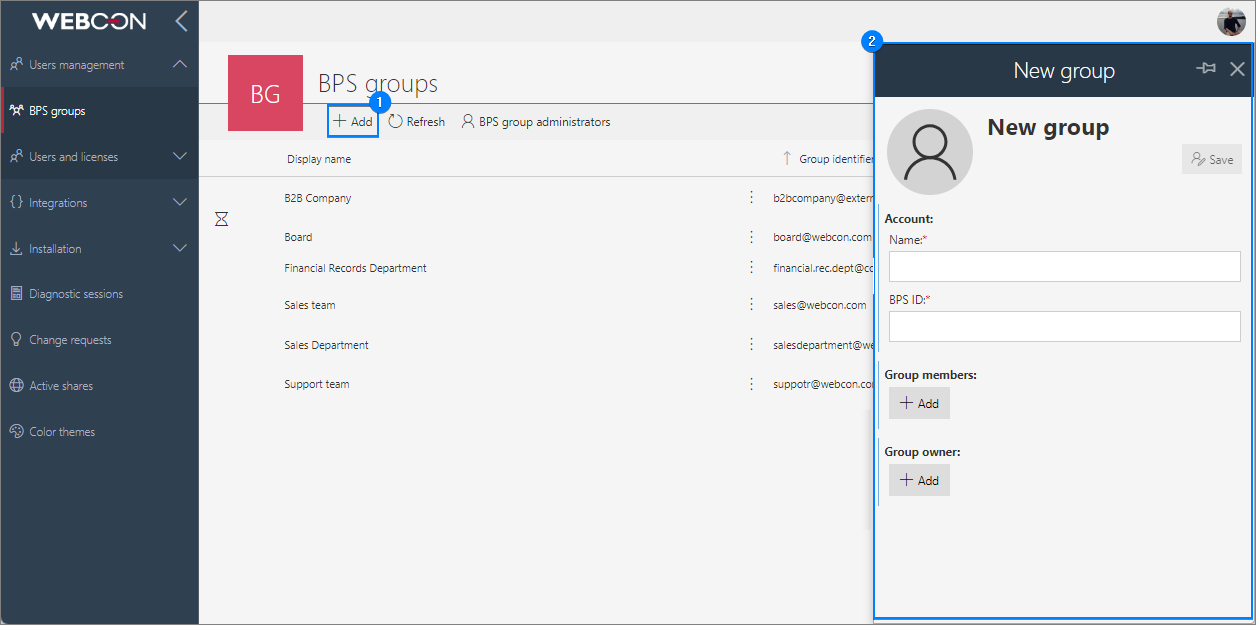The image size is (1256, 625).
Task: Focus the BPS ID input field
Action: (x=1065, y=326)
